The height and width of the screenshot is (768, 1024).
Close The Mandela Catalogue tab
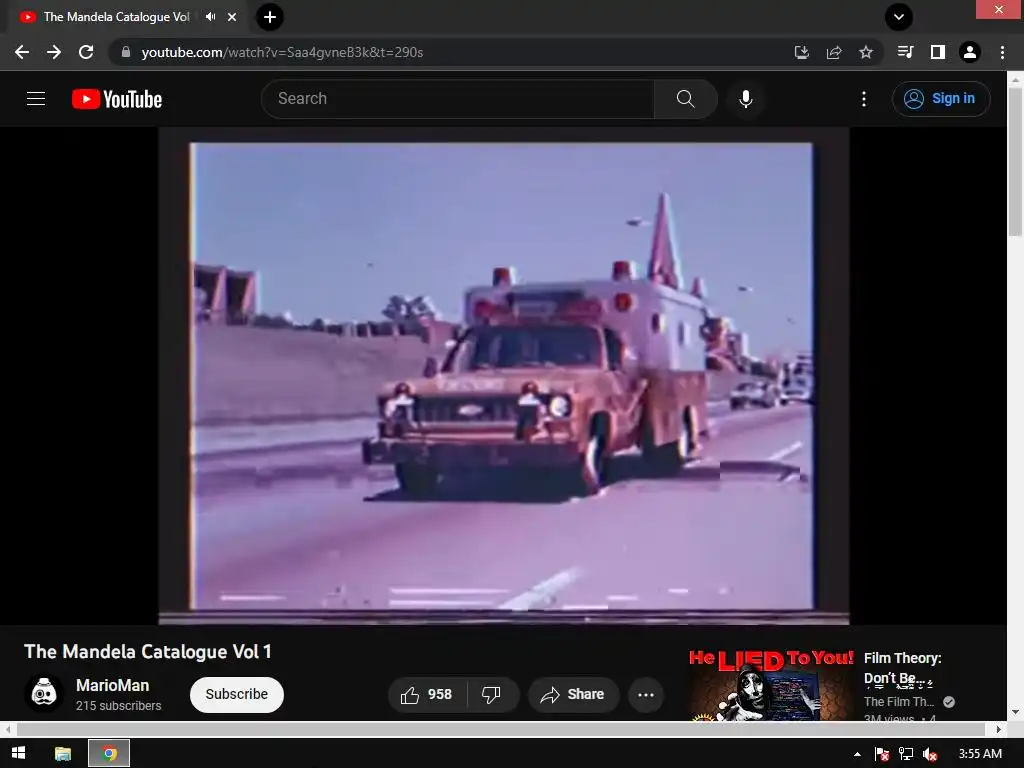click(x=232, y=17)
